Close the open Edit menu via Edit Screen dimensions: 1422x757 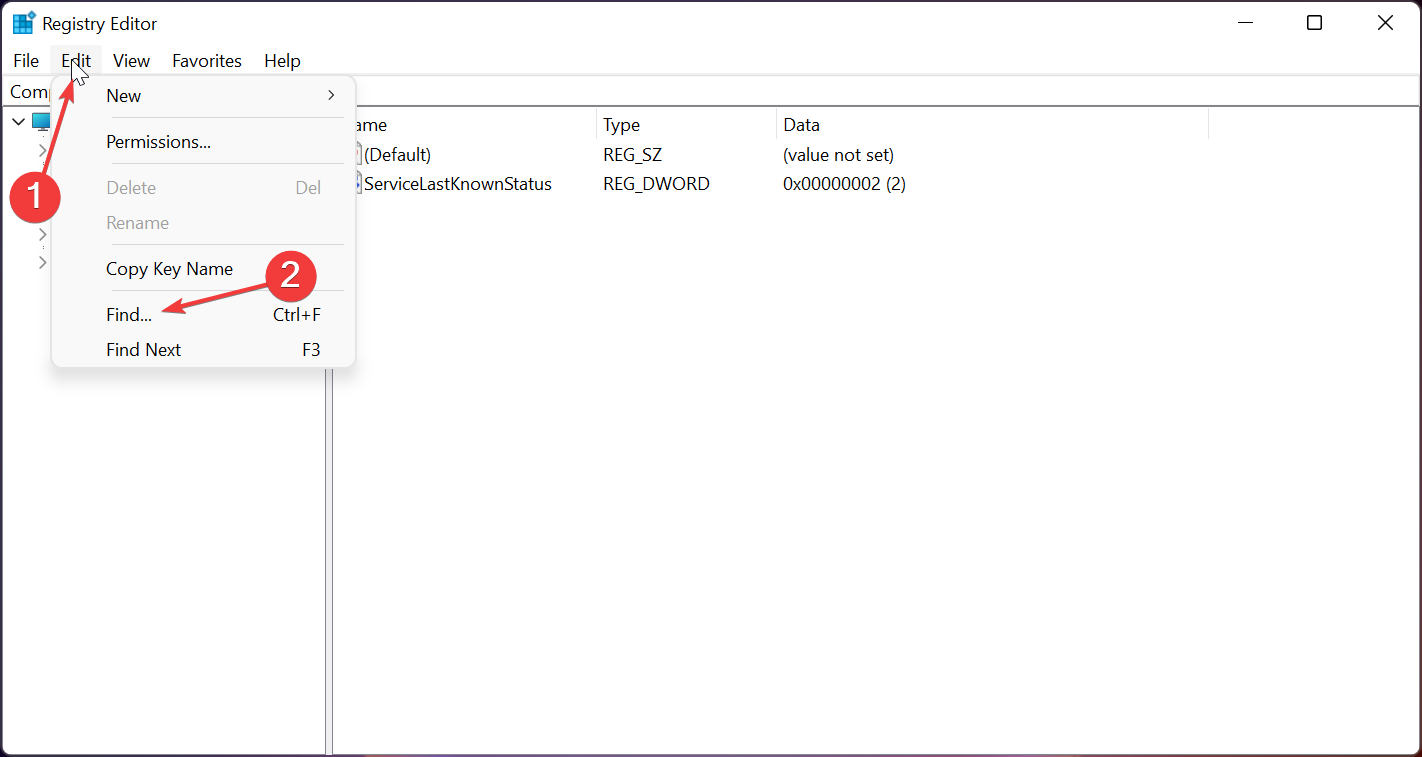click(76, 61)
